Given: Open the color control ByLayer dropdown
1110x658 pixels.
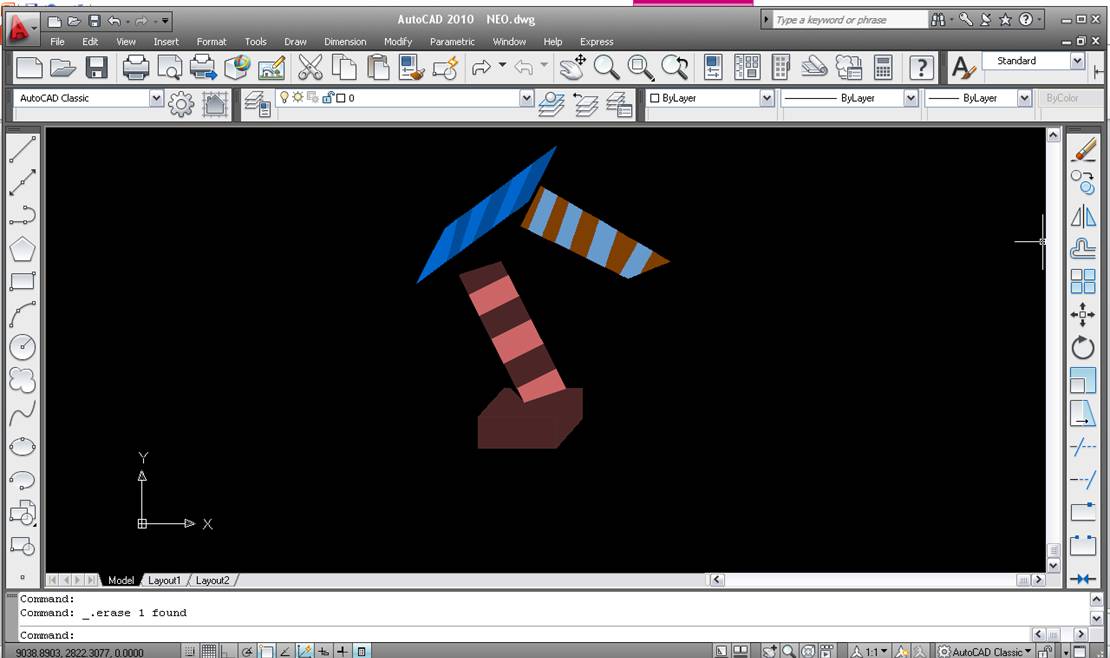Looking at the screenshot, I should click(x=767, y=98).
